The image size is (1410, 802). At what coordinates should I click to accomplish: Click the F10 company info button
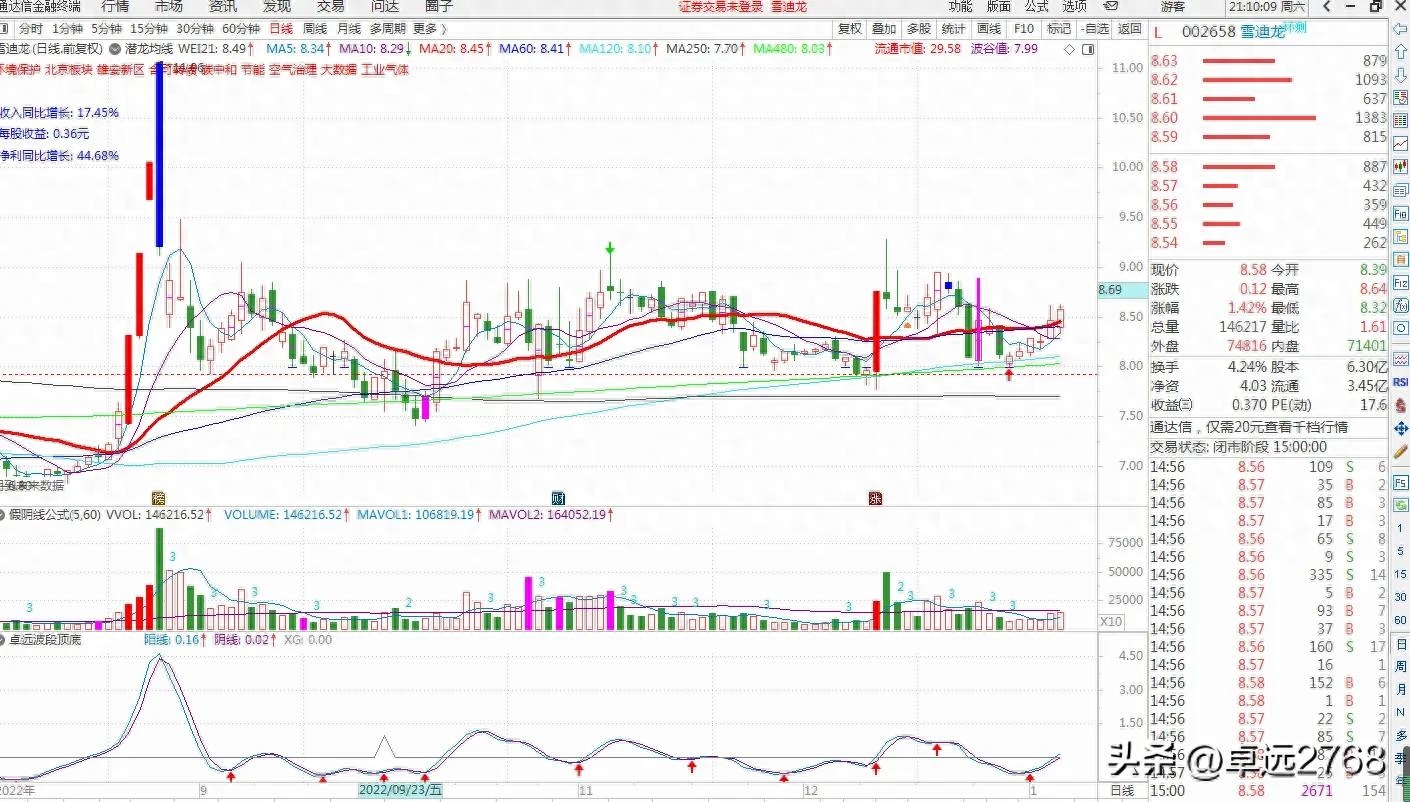point(1023,29)
